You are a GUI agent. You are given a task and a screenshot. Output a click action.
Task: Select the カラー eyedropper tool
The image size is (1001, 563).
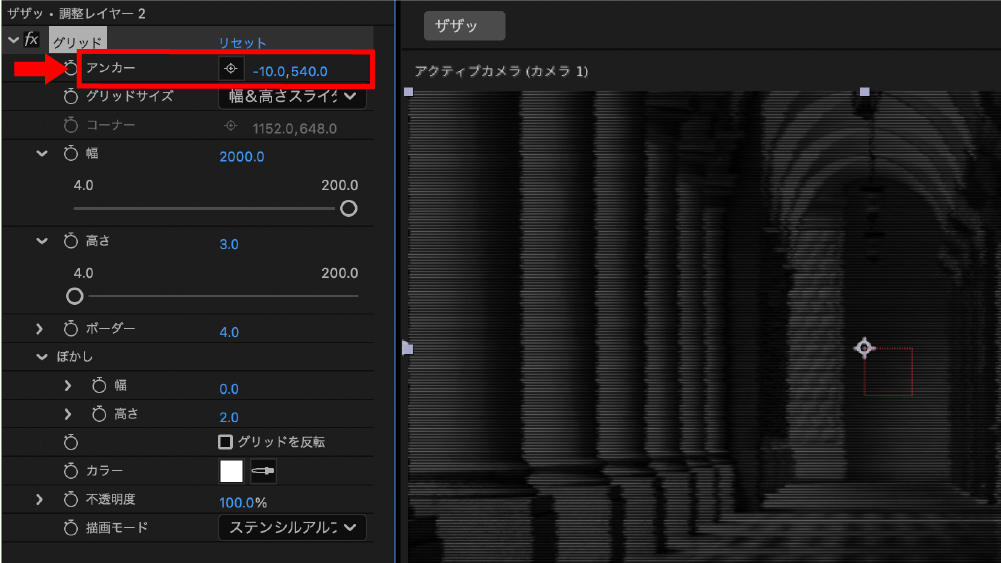pos(263,471)
